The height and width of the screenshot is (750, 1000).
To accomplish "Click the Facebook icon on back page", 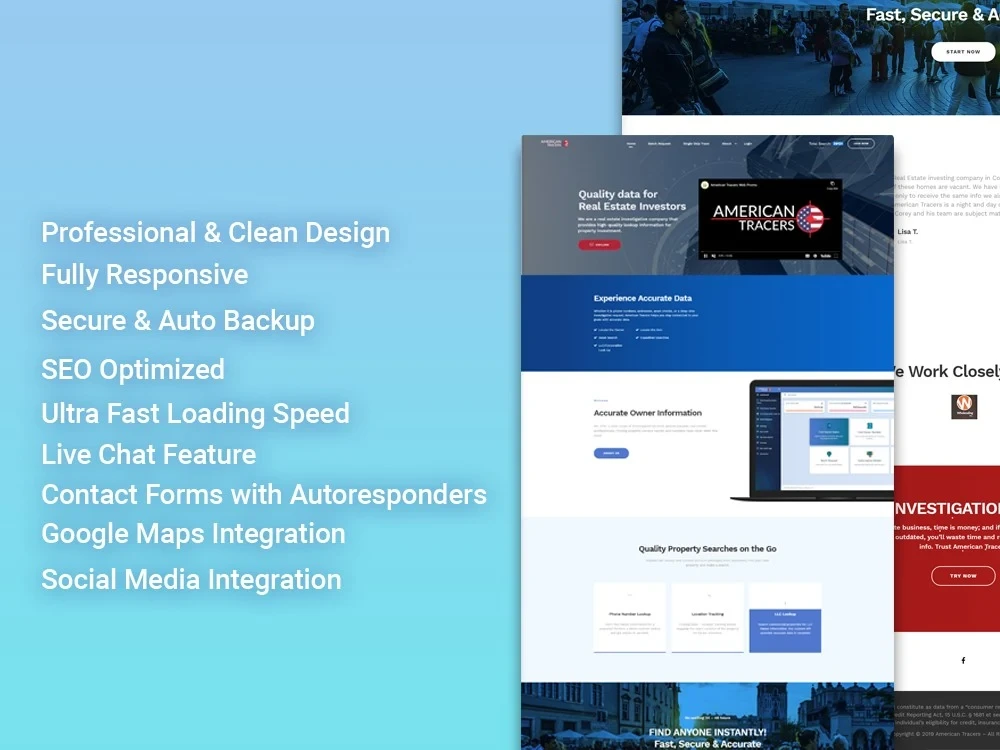I will (x=963, y=660).
